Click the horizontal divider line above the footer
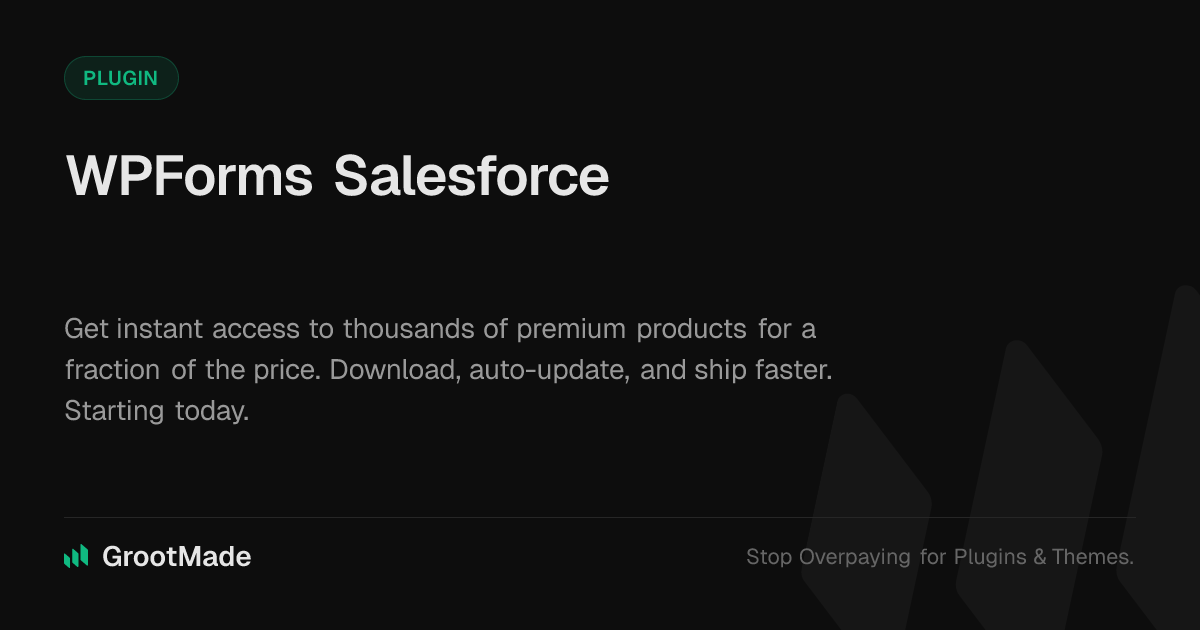 pos(600,518)
